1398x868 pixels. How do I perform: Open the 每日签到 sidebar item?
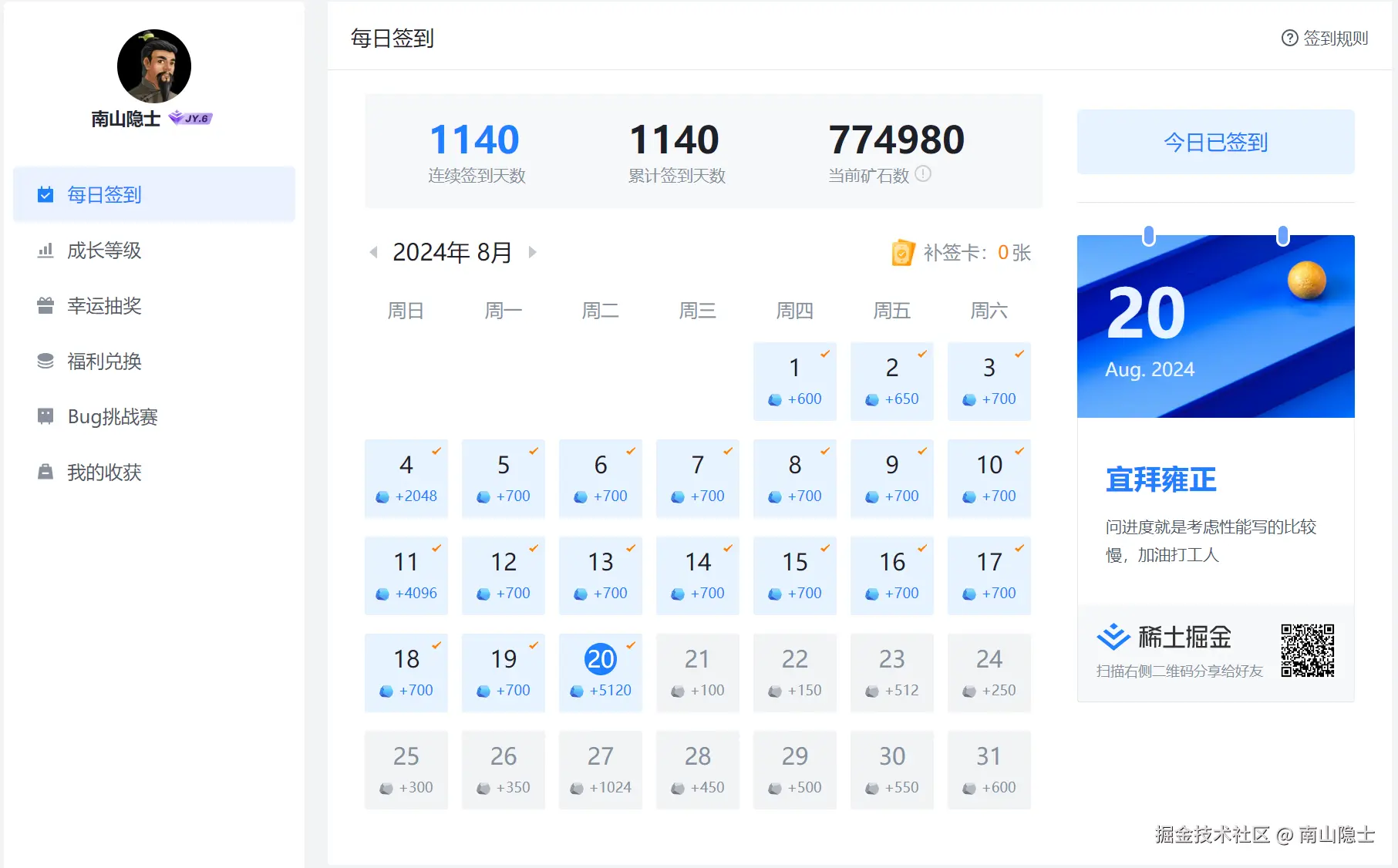tap(103, 194)
